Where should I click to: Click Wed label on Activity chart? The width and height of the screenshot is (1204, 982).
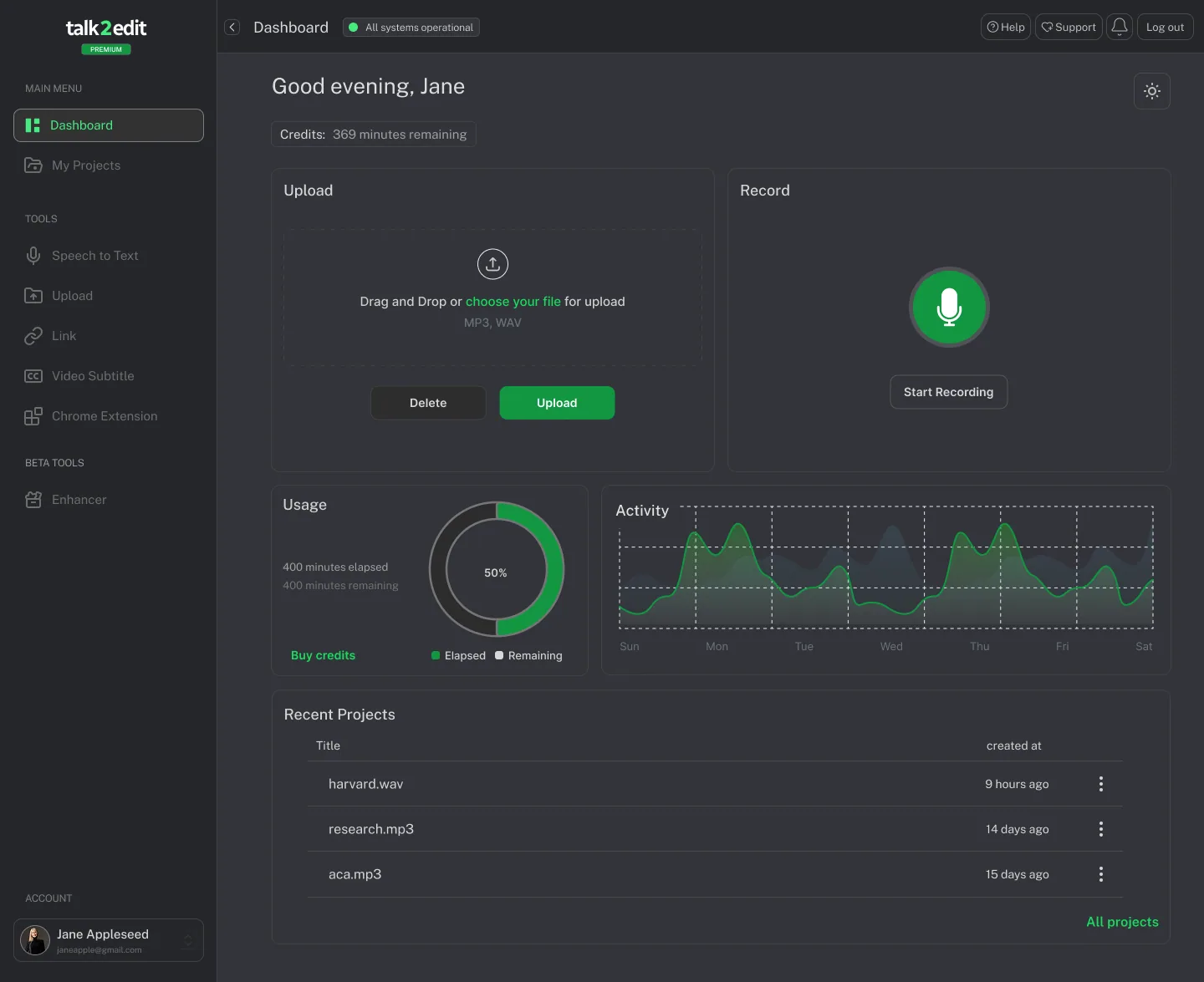tap(891, 646)
